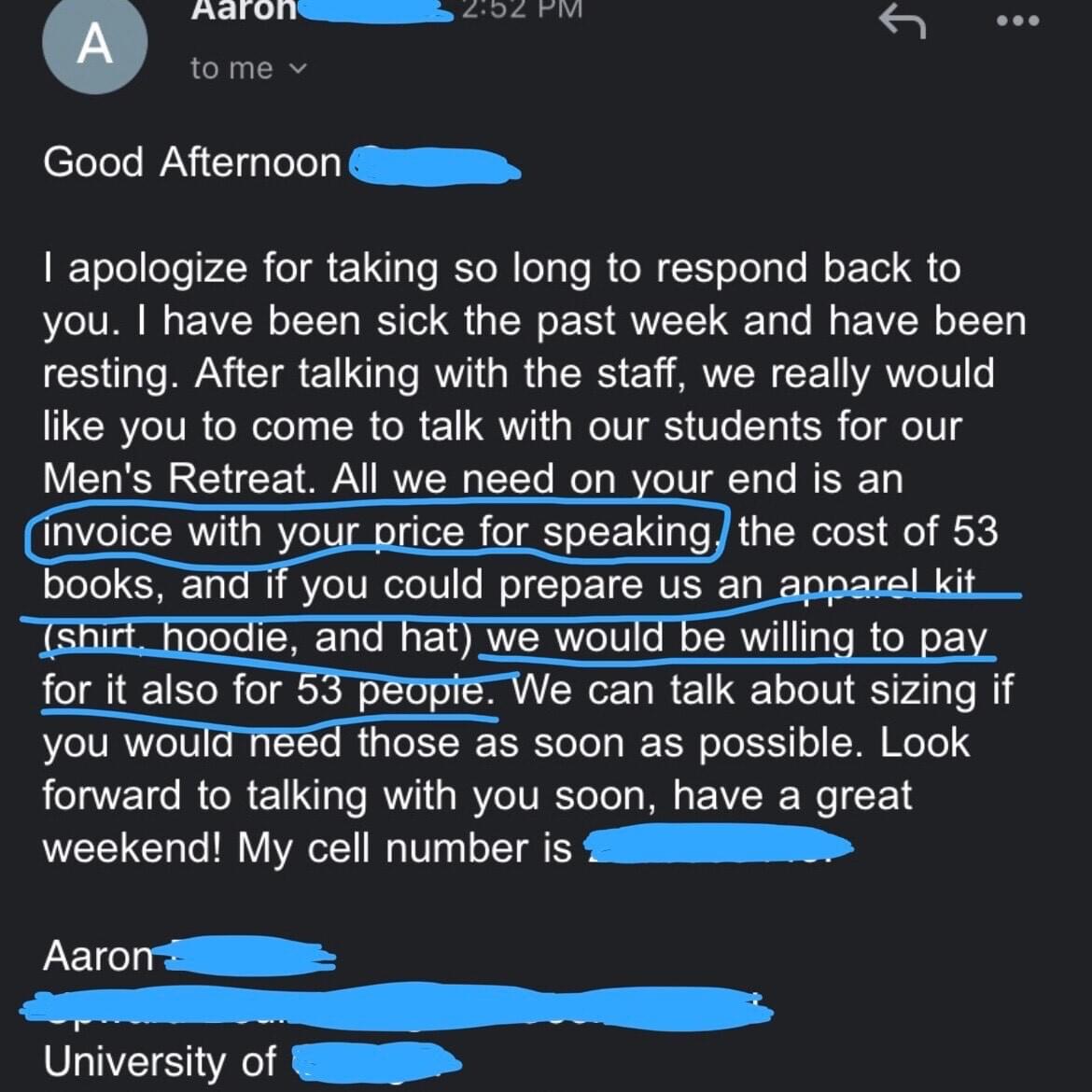The image size is (1092, 1092).
Task: Open the three-dot more options menu
Action: tap(1018, 21)
